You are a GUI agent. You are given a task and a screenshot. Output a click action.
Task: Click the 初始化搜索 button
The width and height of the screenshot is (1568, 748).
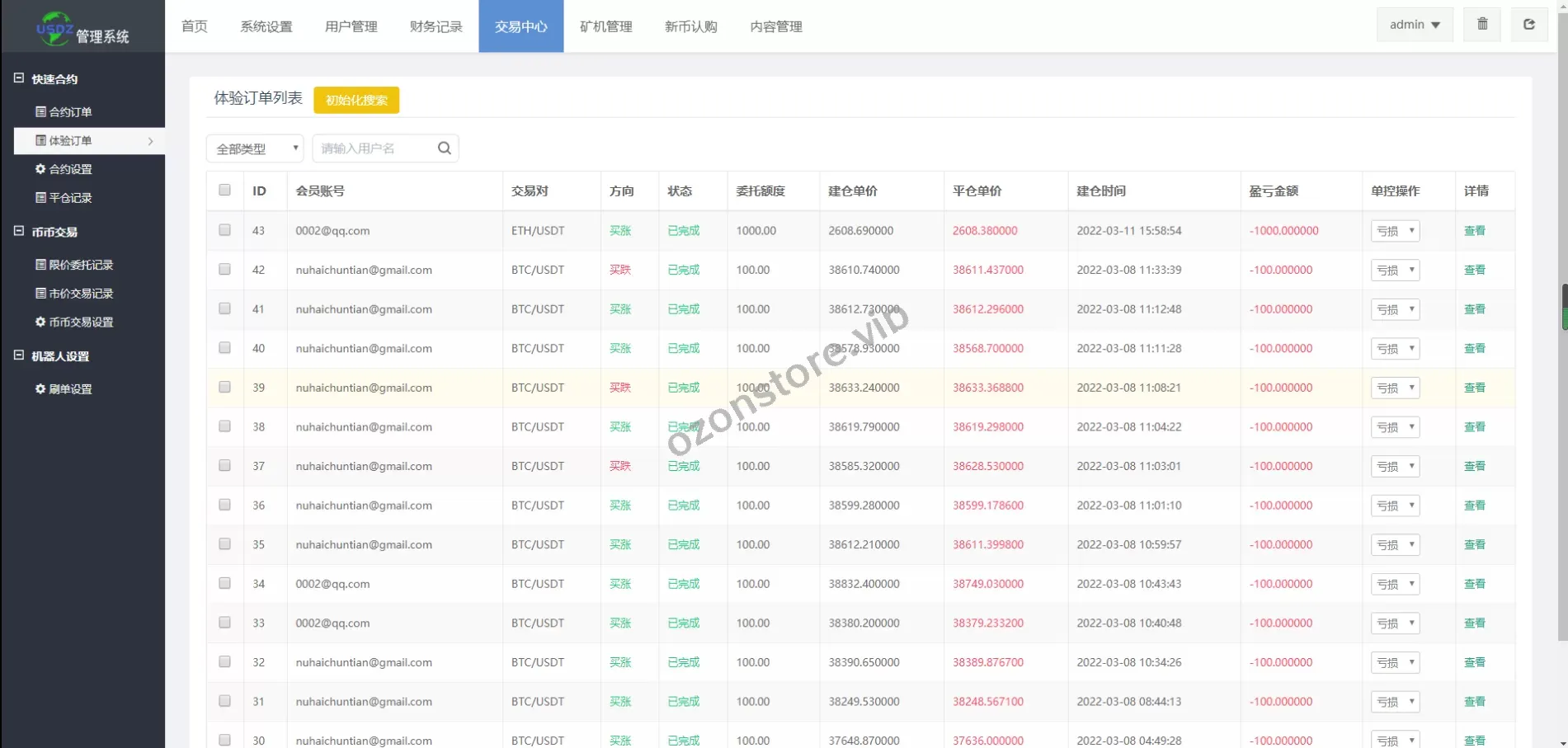click(356, 100)
